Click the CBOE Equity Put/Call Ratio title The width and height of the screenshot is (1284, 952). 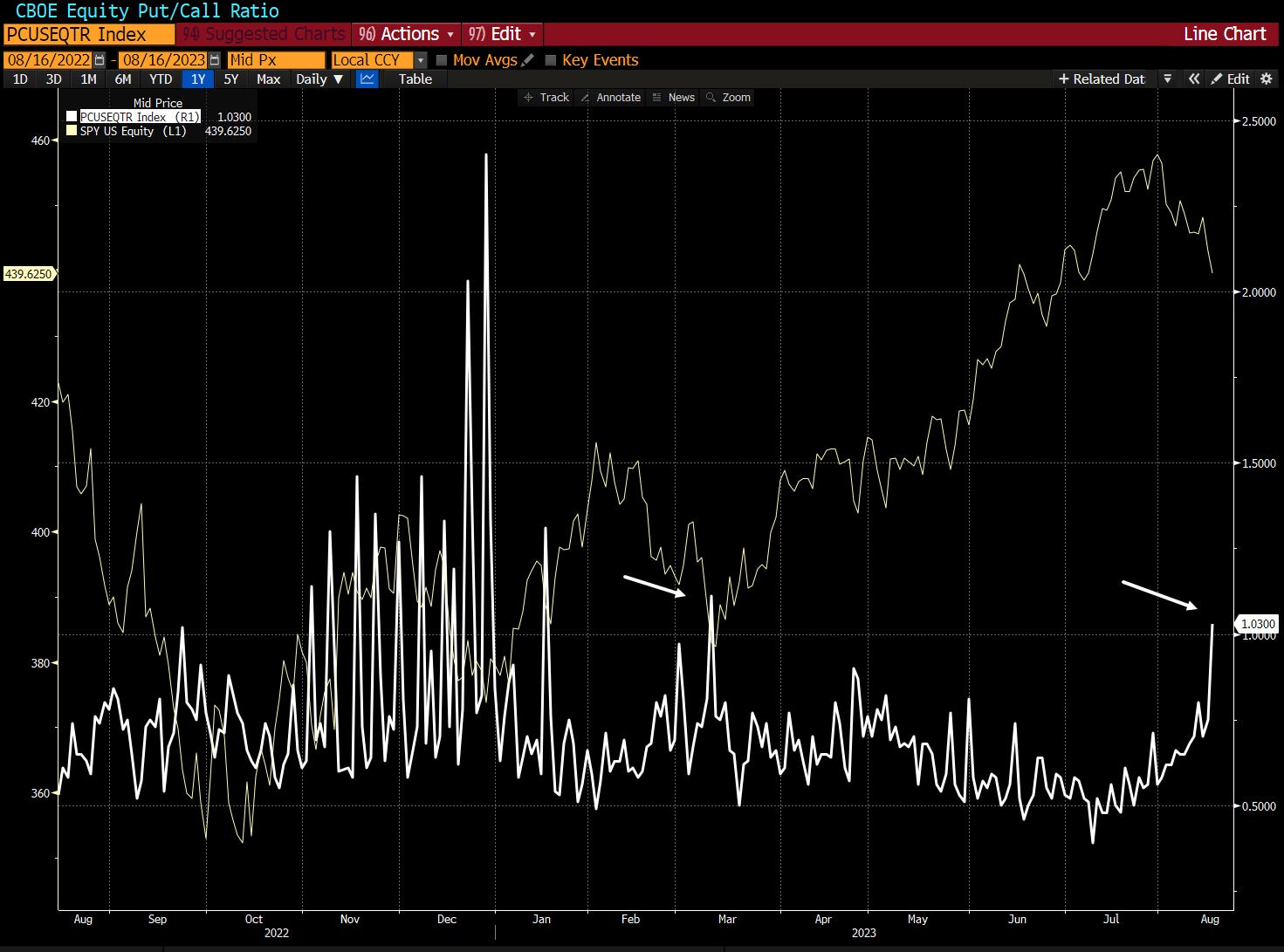[x=148, y=11]
